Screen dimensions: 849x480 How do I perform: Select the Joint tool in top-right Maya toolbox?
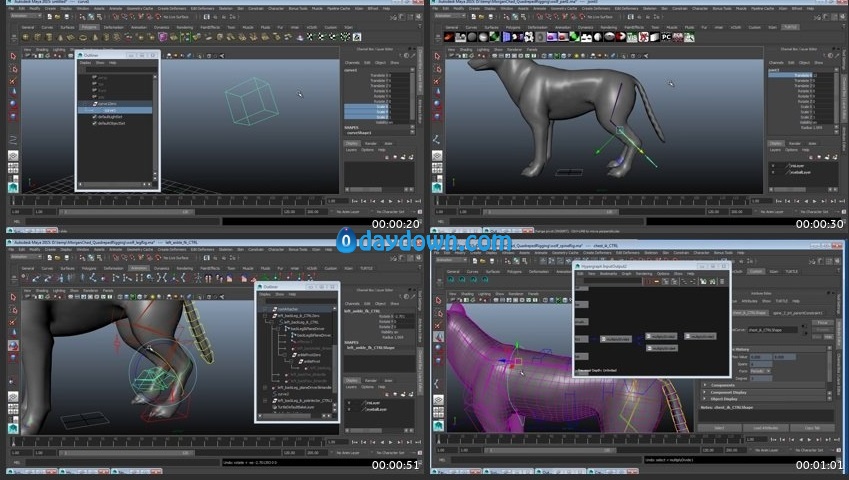437,139
